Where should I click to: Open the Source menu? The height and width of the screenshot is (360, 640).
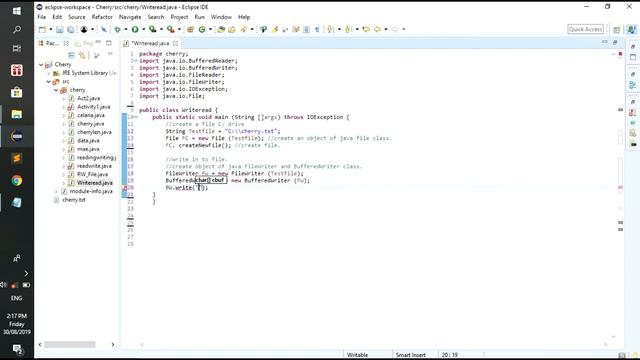click(x=77, y=17)
